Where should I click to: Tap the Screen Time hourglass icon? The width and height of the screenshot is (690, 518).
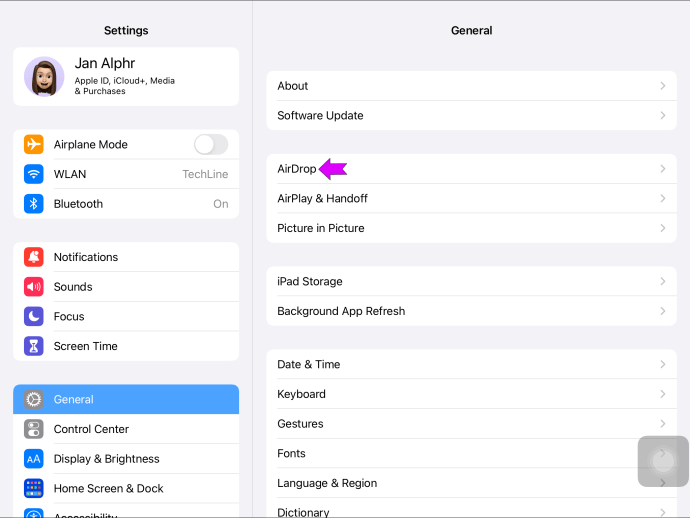[34, 346]
